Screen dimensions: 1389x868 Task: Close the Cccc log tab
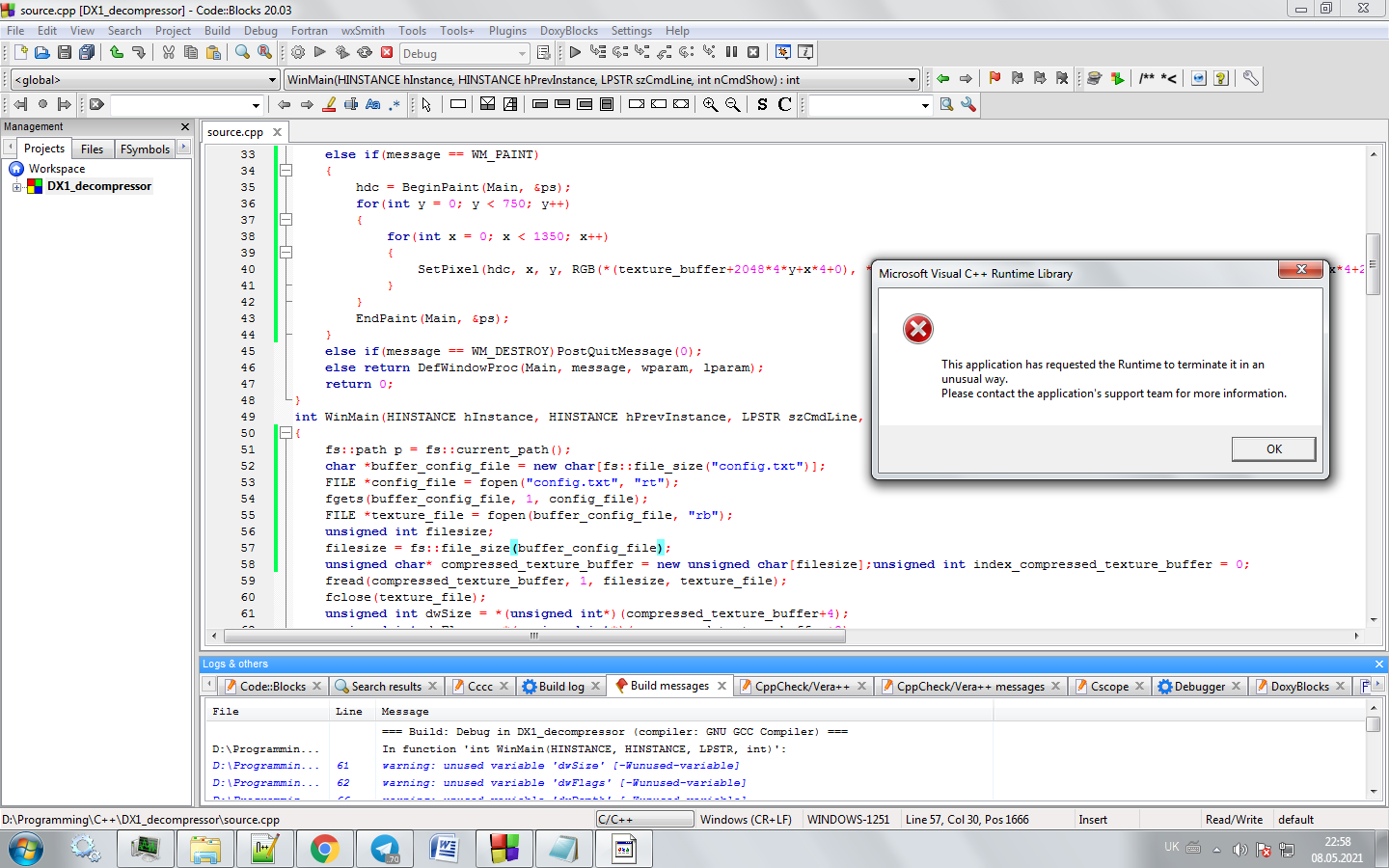tap(504, 687)
